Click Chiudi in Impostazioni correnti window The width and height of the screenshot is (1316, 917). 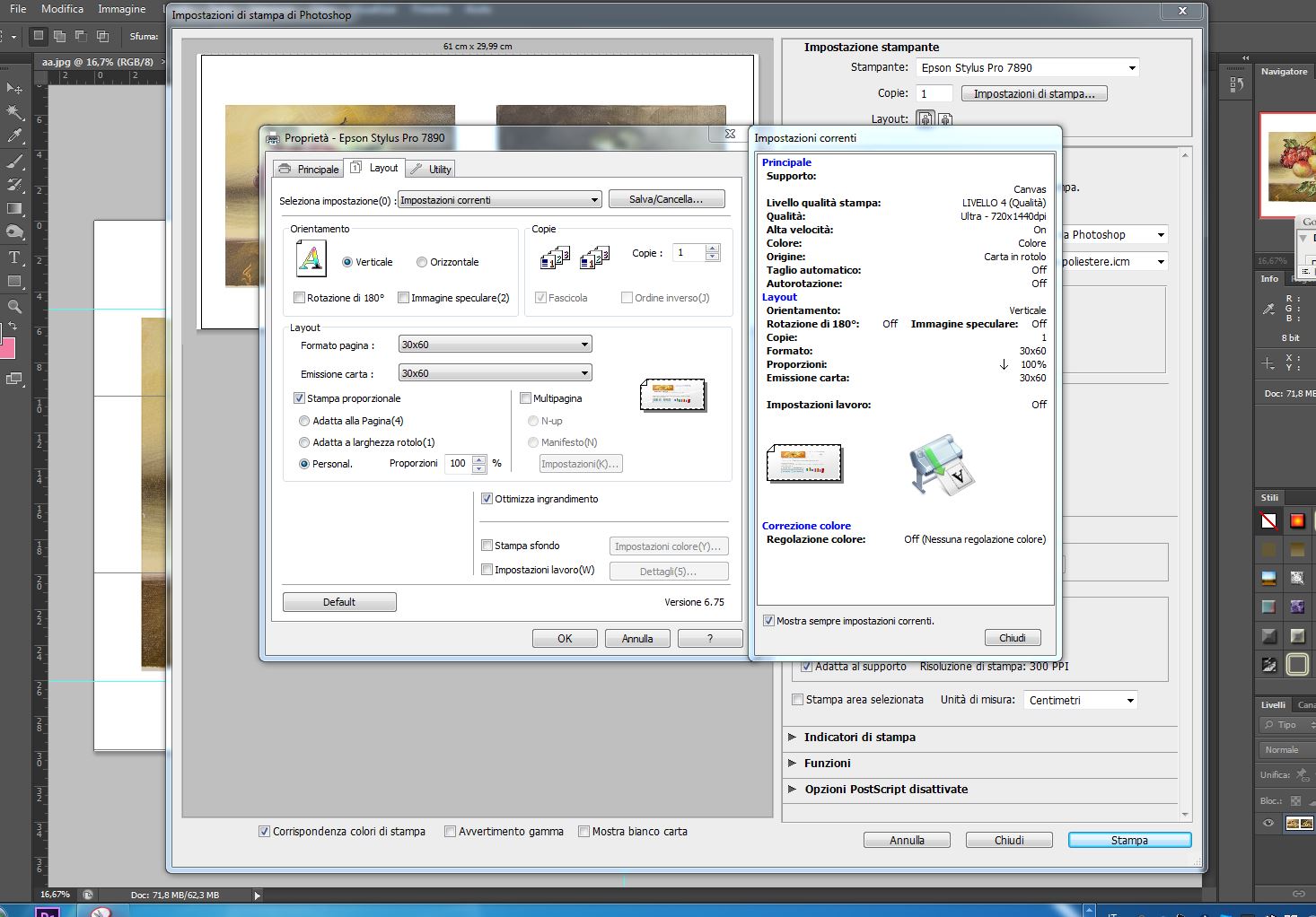click(1013, 638)
